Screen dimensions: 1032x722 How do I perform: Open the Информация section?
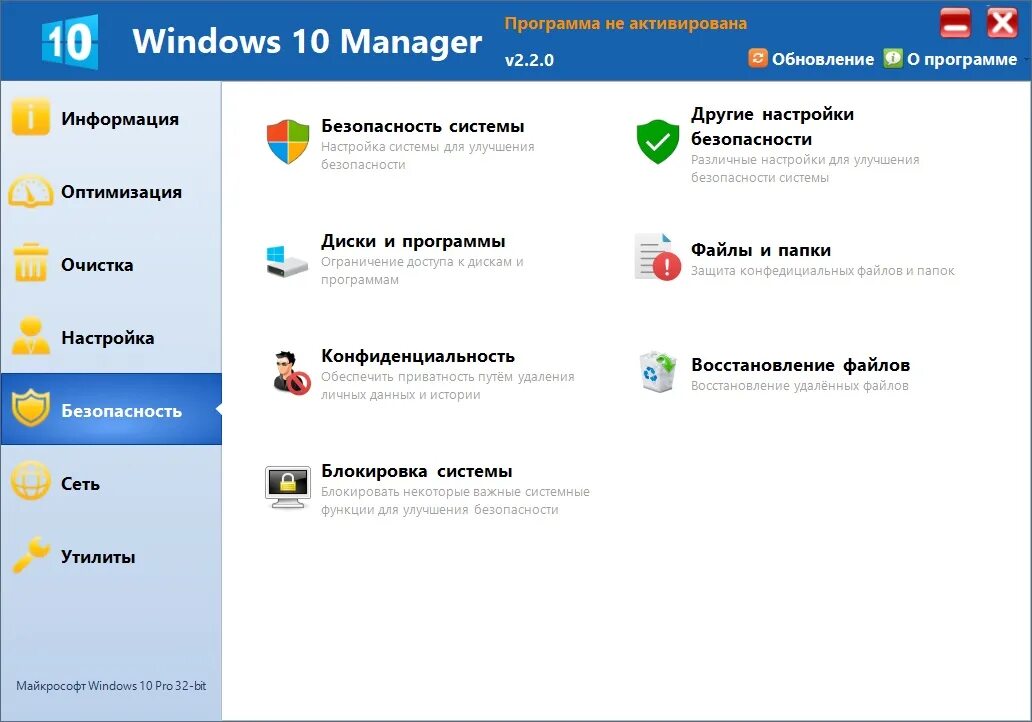point(111,118)
